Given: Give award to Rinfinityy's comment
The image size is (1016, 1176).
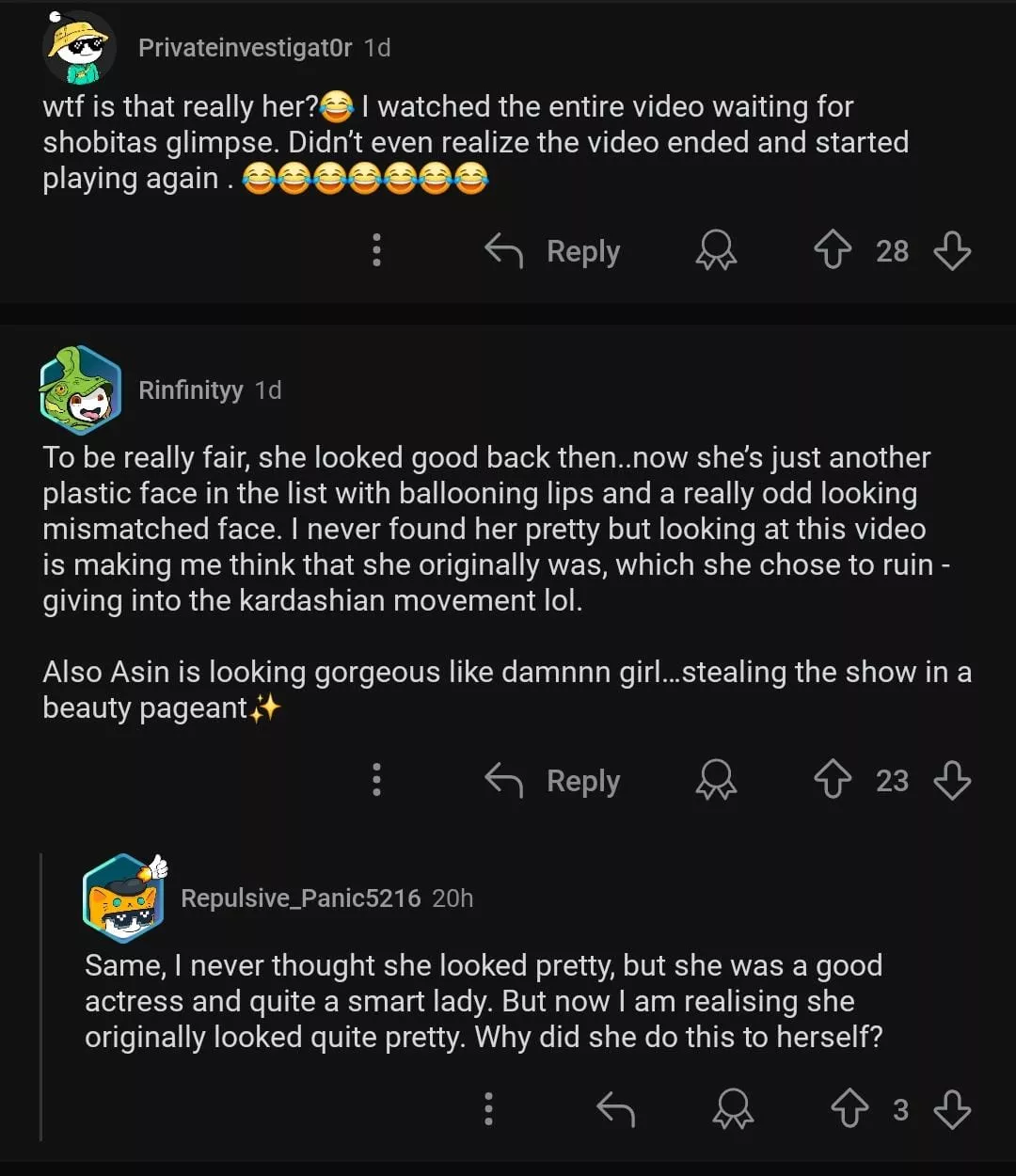Looking at the screenshot, I should [716, 781].
